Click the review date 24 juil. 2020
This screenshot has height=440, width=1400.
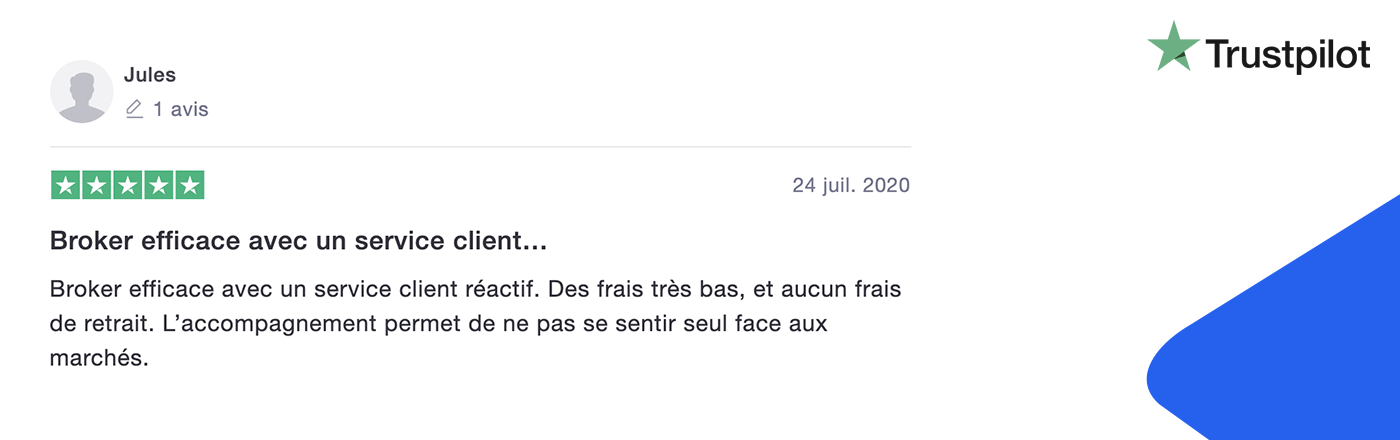point(851,185)
